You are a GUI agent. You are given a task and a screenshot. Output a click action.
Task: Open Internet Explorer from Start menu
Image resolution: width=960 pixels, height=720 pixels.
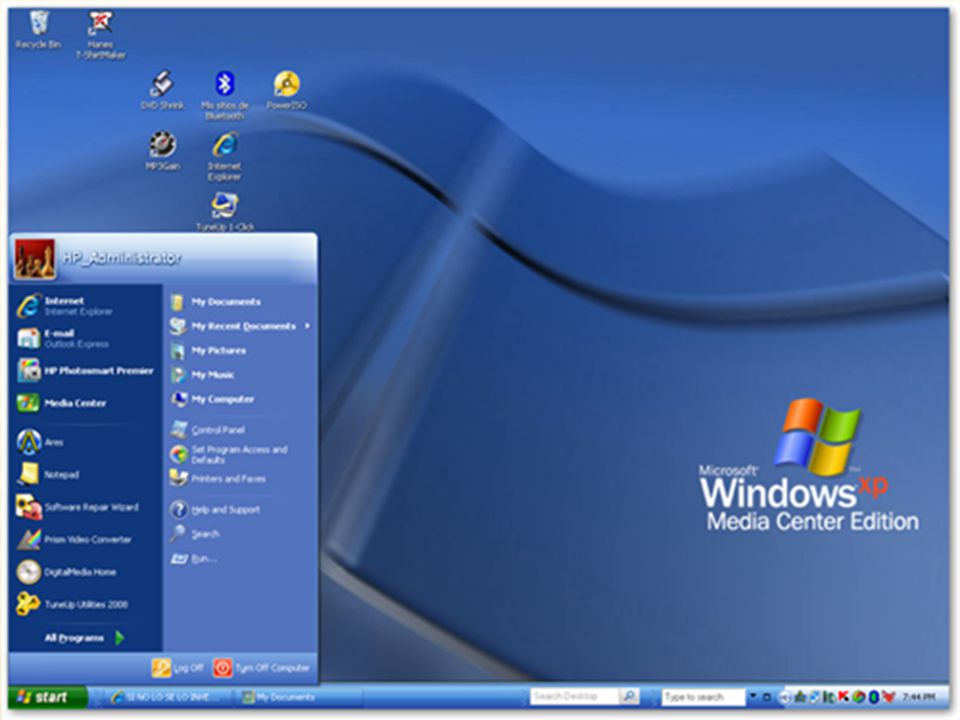point(84,306)
